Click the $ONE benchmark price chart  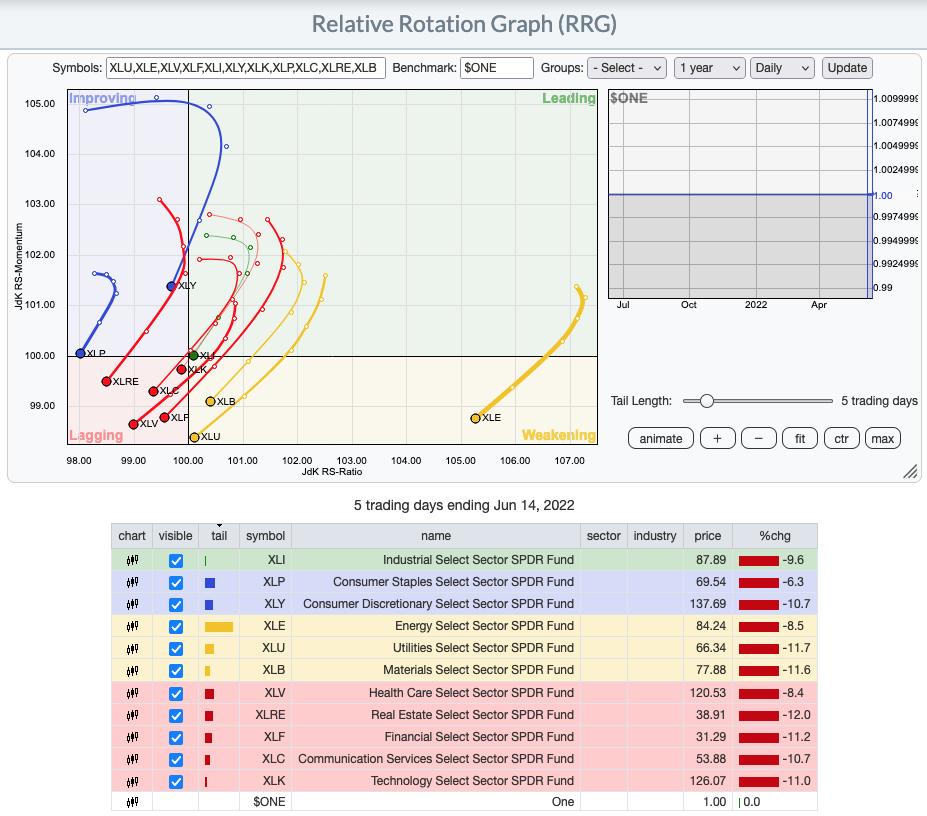click(x=740, y=195)
